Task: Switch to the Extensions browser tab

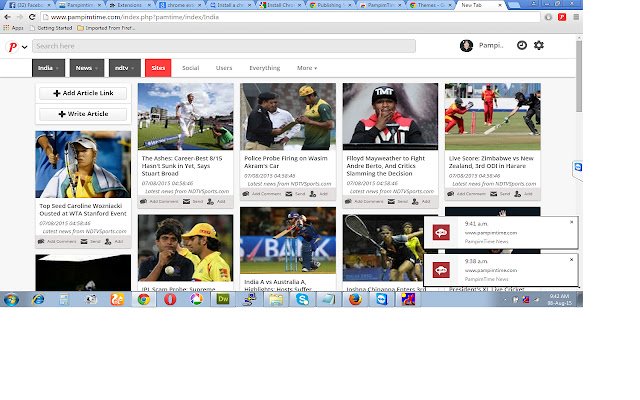Action: point(129,5)
